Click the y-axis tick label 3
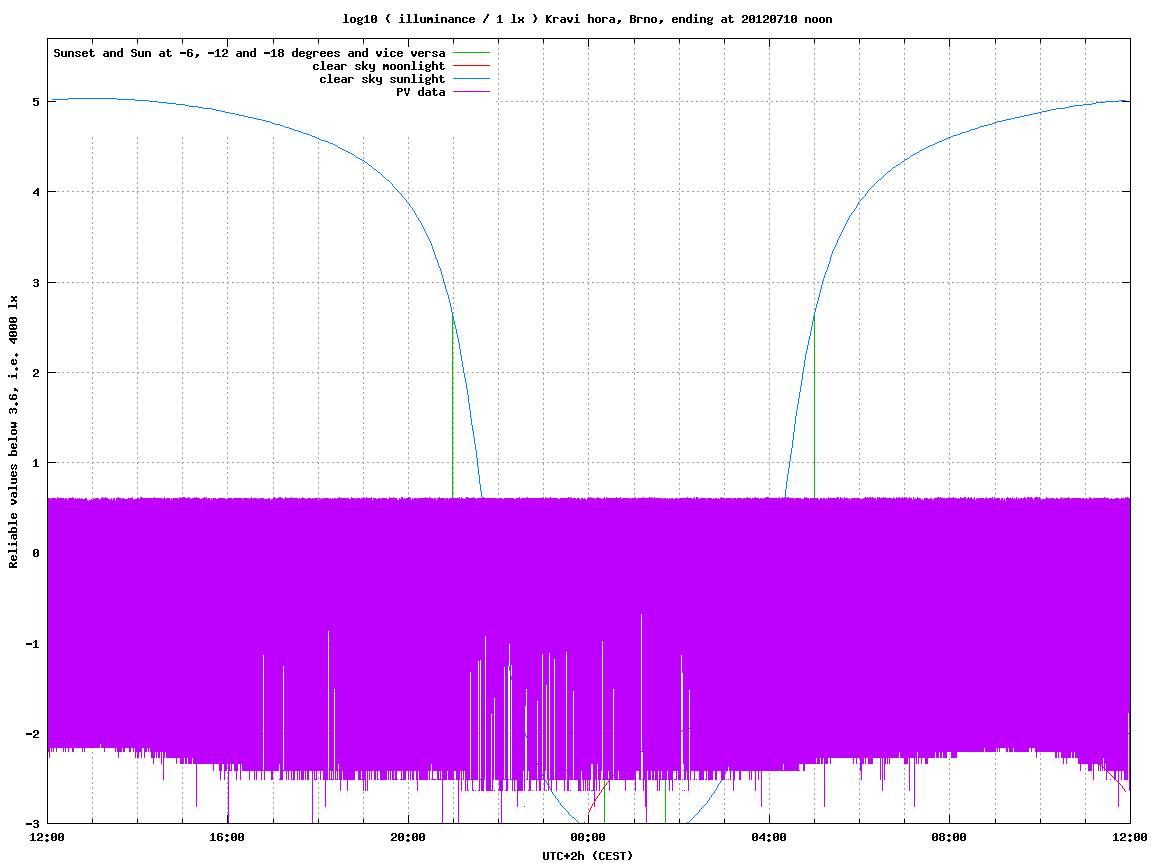This screenshot has width=1151, height=863. pyautogui.click(x=35, y=283)
